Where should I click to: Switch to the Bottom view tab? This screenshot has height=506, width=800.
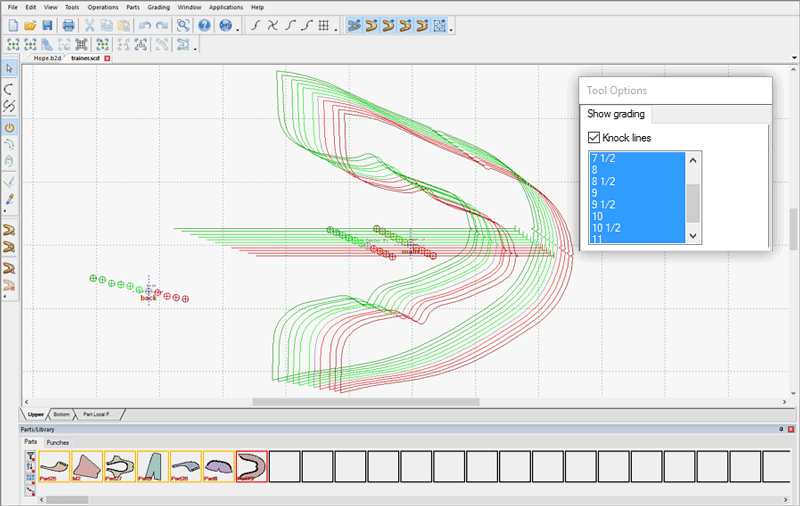(x=61, y=414)
